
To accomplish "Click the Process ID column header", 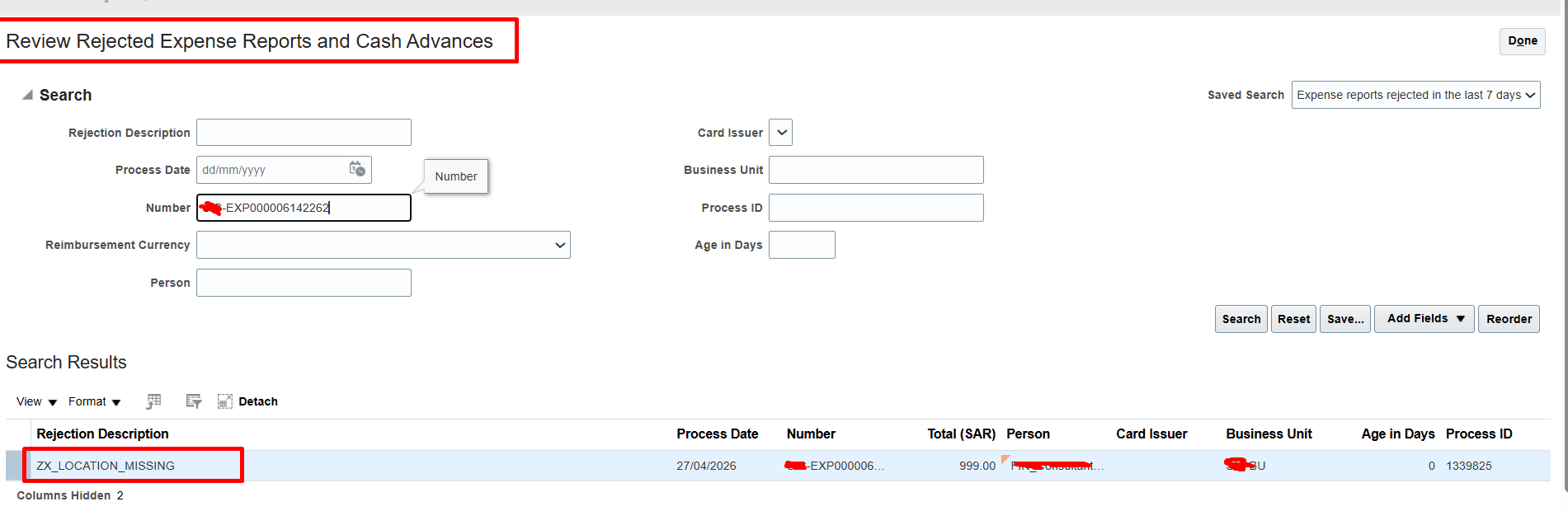I will (x=1479, y=434).
